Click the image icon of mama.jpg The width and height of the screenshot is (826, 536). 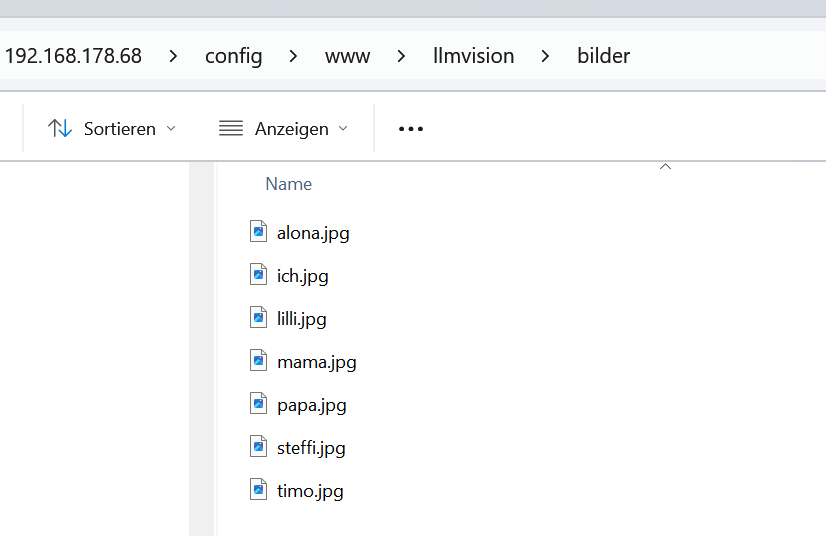(258, 360)
